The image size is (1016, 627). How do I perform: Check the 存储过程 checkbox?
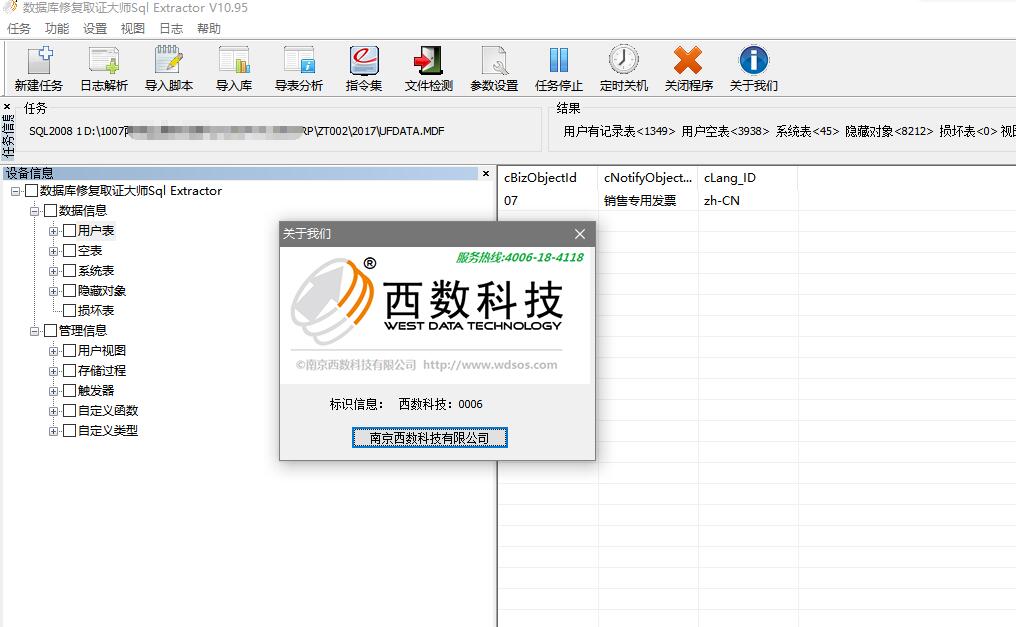tap(69, 371)
